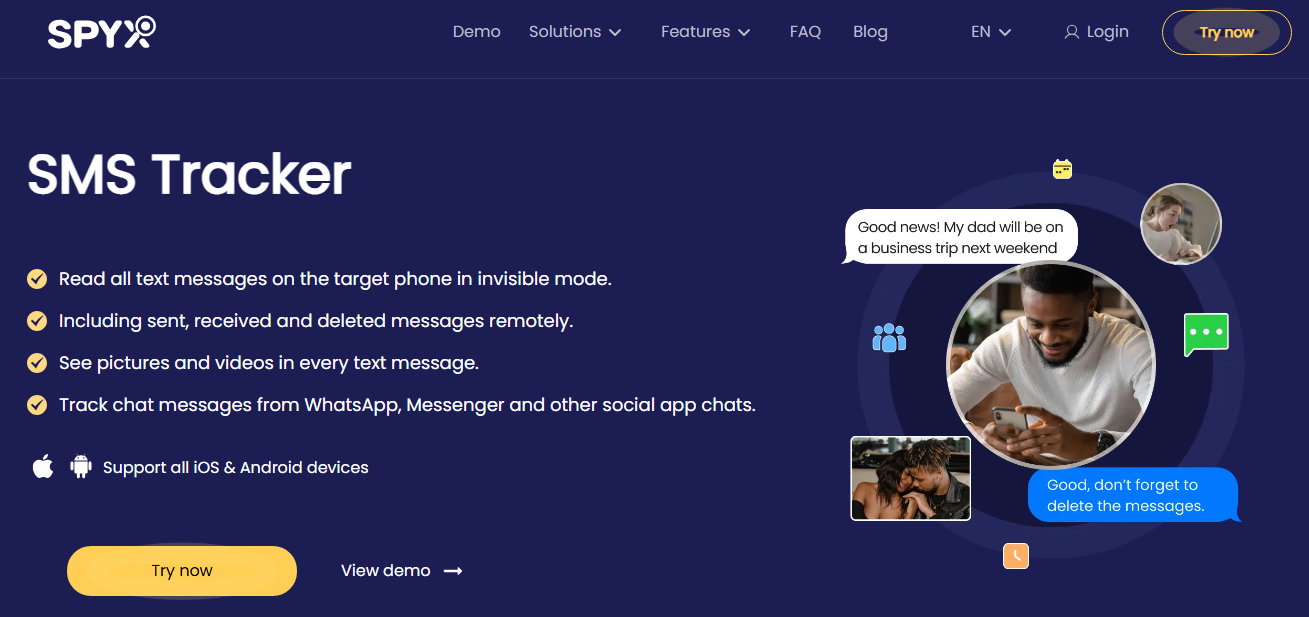The height and width of the screenshot is (617, 1309).
Task: Click the couple photo thumbnail
Action: tap(910, 478)
